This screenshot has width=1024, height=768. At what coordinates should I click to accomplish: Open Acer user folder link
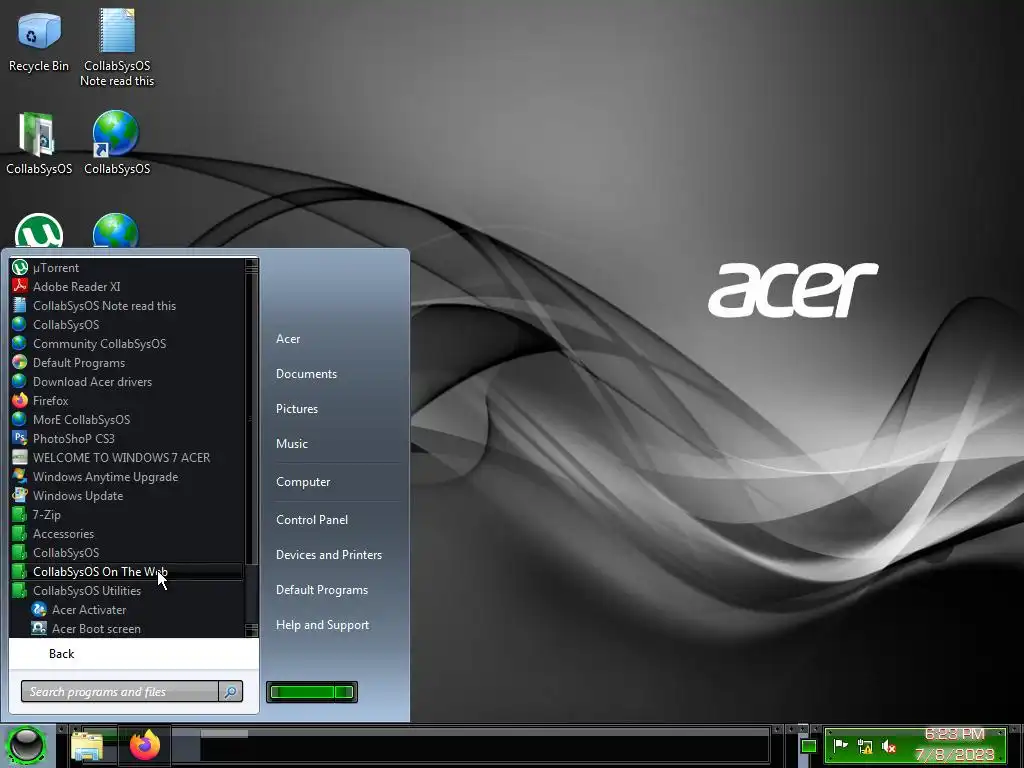click(288, 339)
